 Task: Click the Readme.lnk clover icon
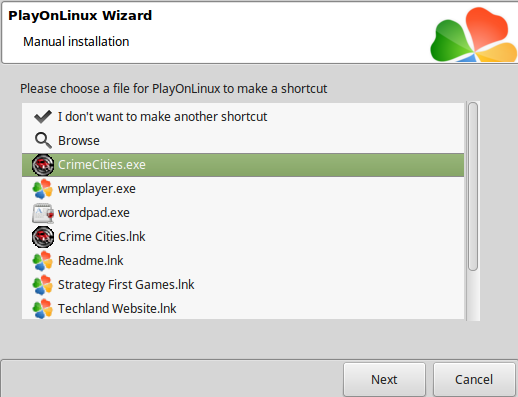point(43,261)
